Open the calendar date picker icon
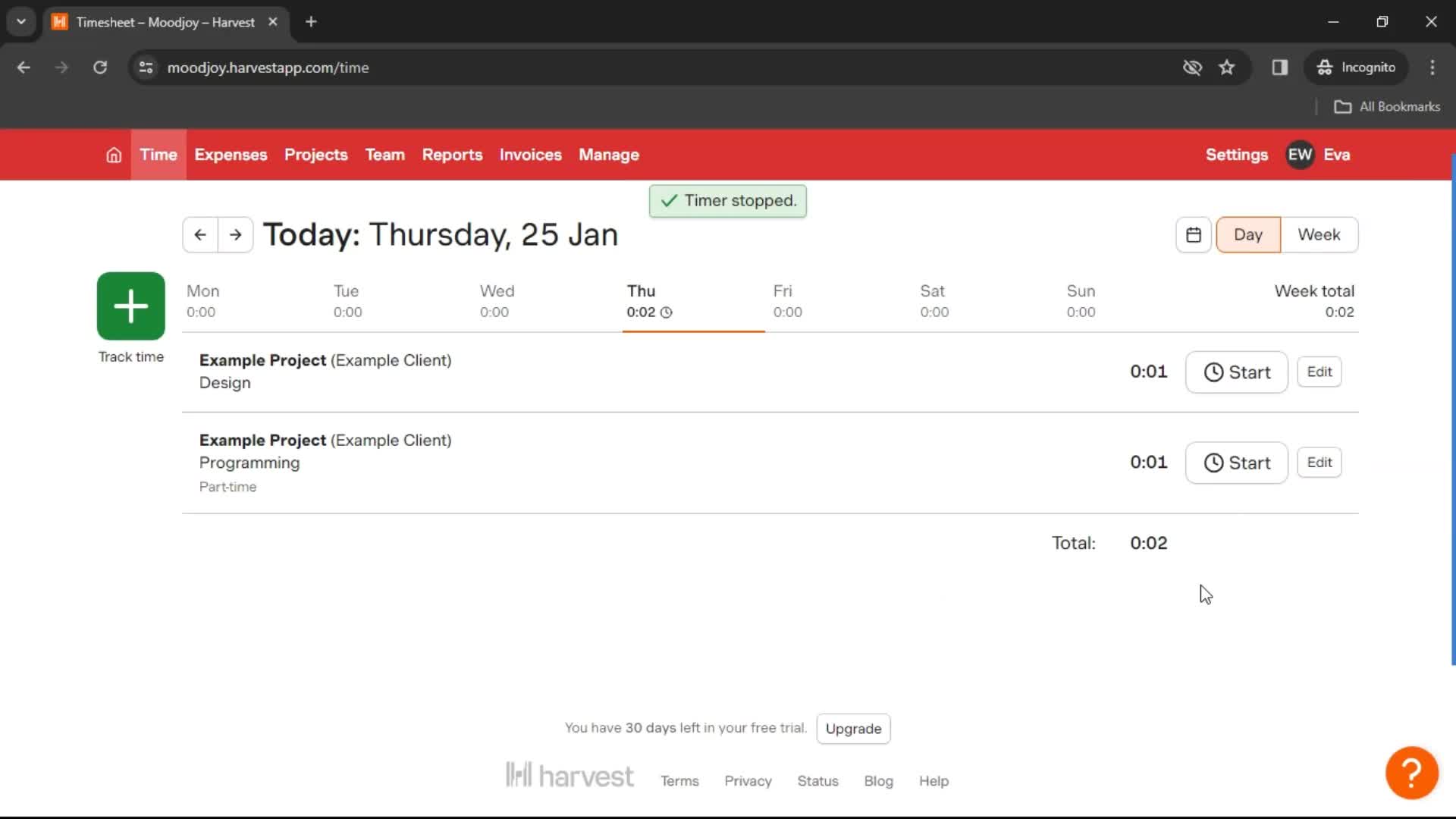The height and width of the screenshot is (819, 1456). point(1194,235)
